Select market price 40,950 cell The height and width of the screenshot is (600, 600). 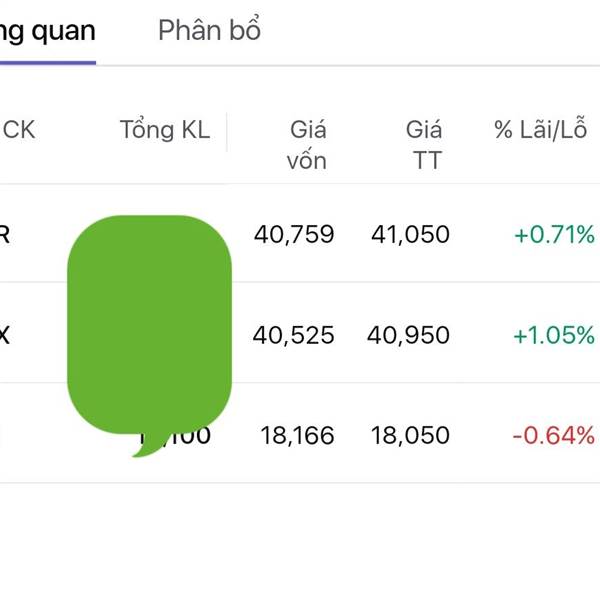click(408, 335)
